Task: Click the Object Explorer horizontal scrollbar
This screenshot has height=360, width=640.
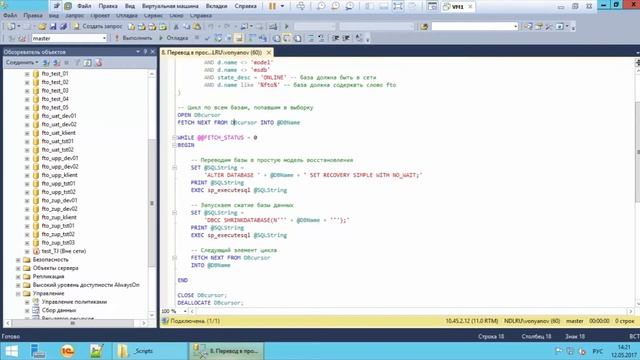Action: click(x=73, y=323)
